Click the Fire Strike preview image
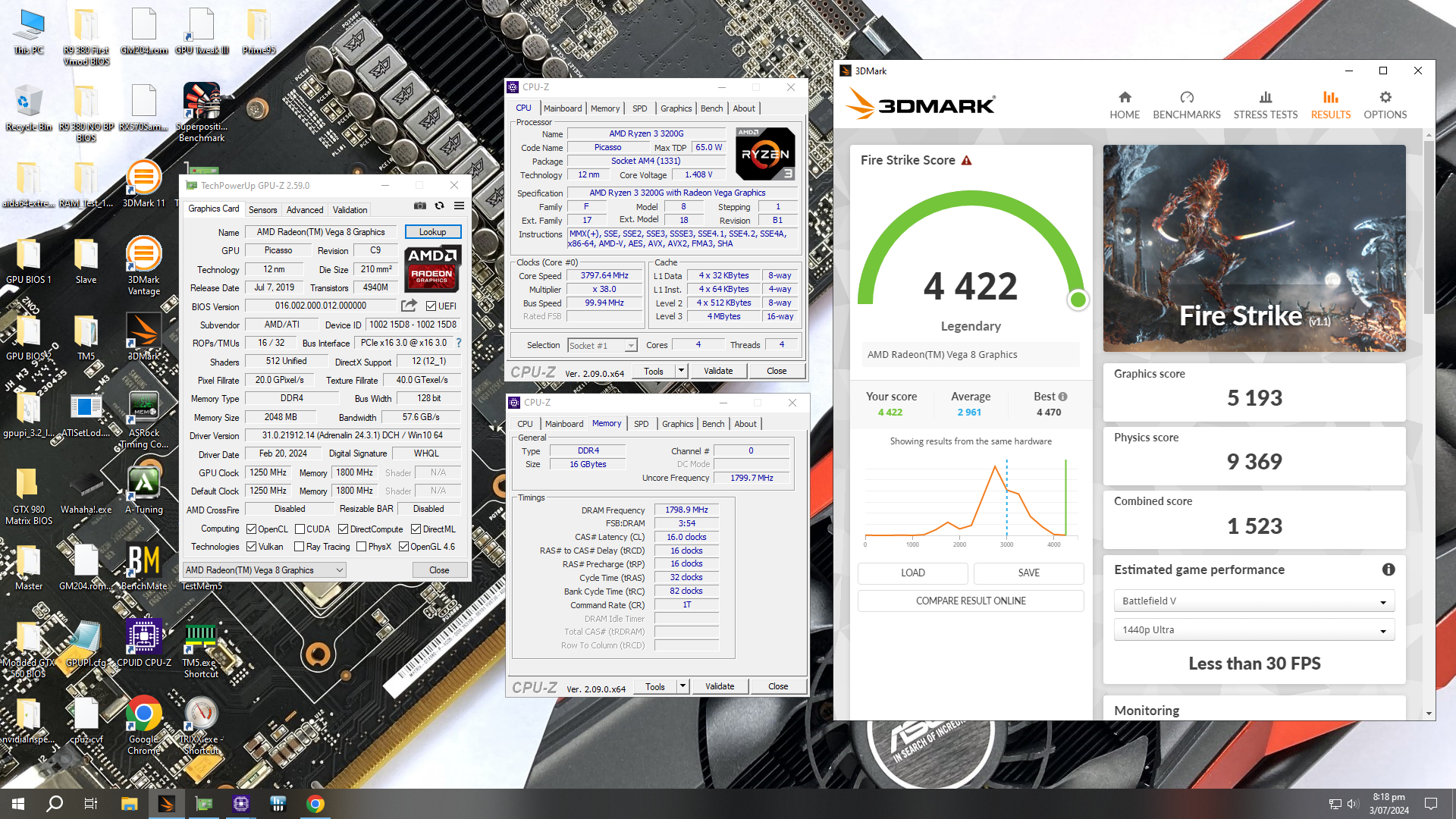Screen dimensions: 1456x819 pos(1254,249)
